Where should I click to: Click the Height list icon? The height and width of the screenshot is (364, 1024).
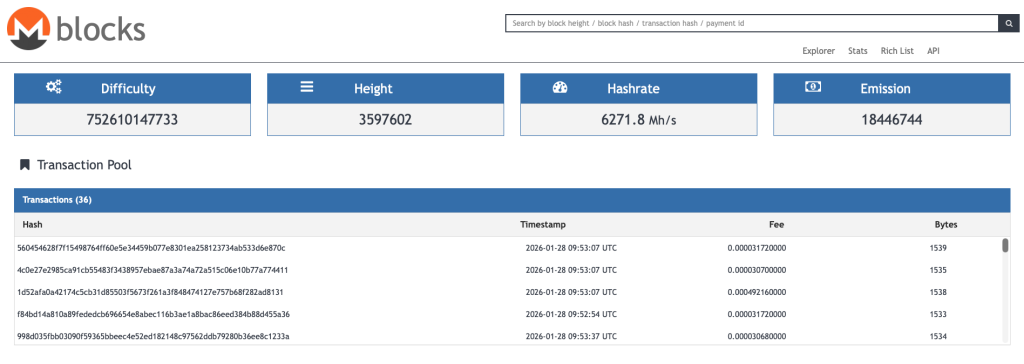pyautogui.click(x=307, y=86)
